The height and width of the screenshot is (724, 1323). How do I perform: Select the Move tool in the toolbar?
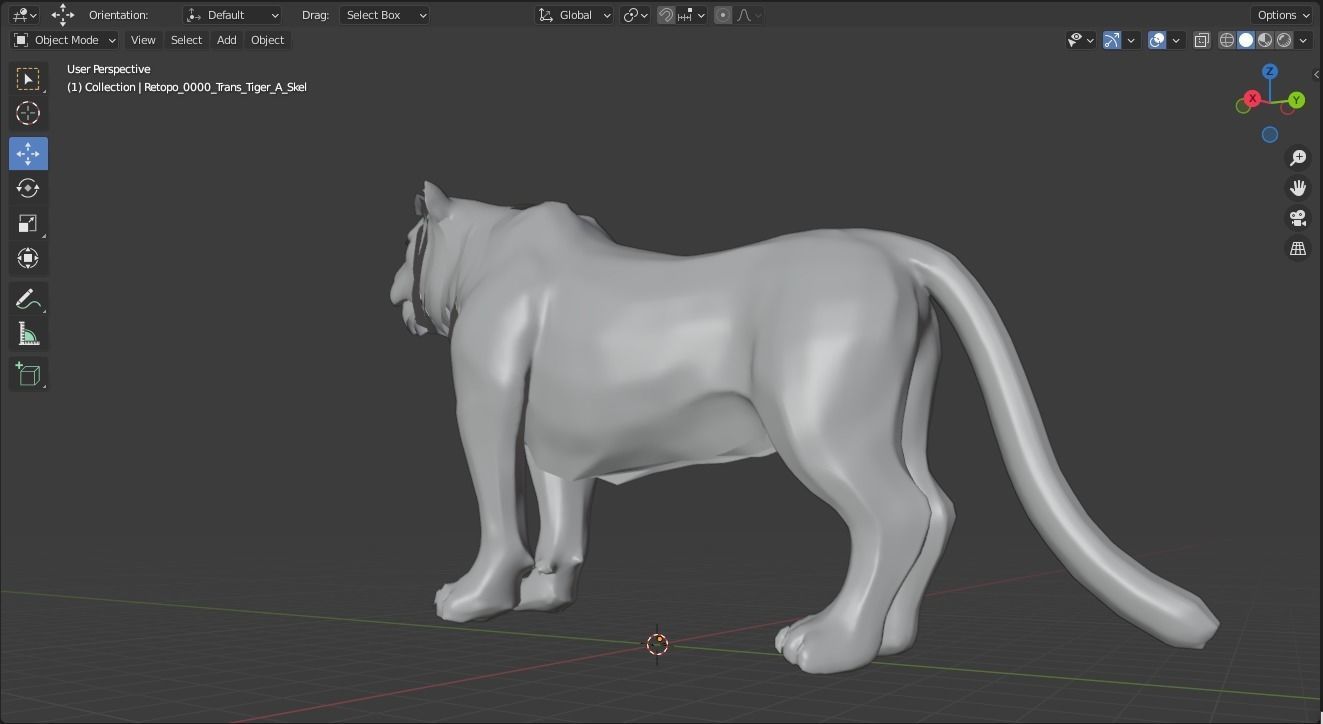[28, 153]
